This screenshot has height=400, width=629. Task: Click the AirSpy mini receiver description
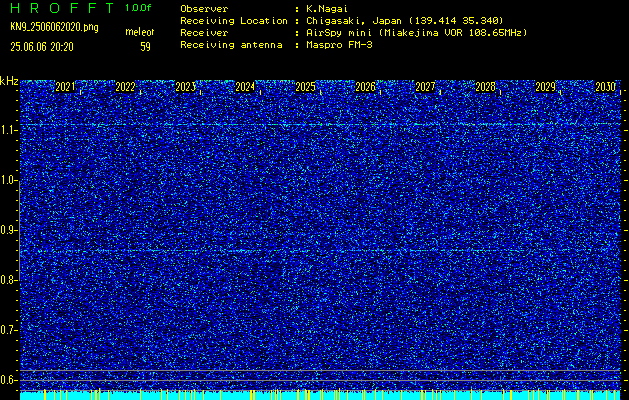[x=416, y=32]
